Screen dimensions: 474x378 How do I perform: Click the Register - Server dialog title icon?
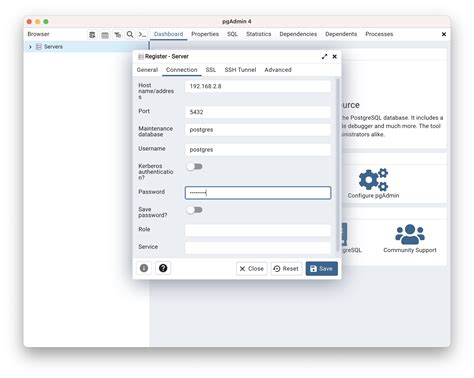click(x=141, y=57)
